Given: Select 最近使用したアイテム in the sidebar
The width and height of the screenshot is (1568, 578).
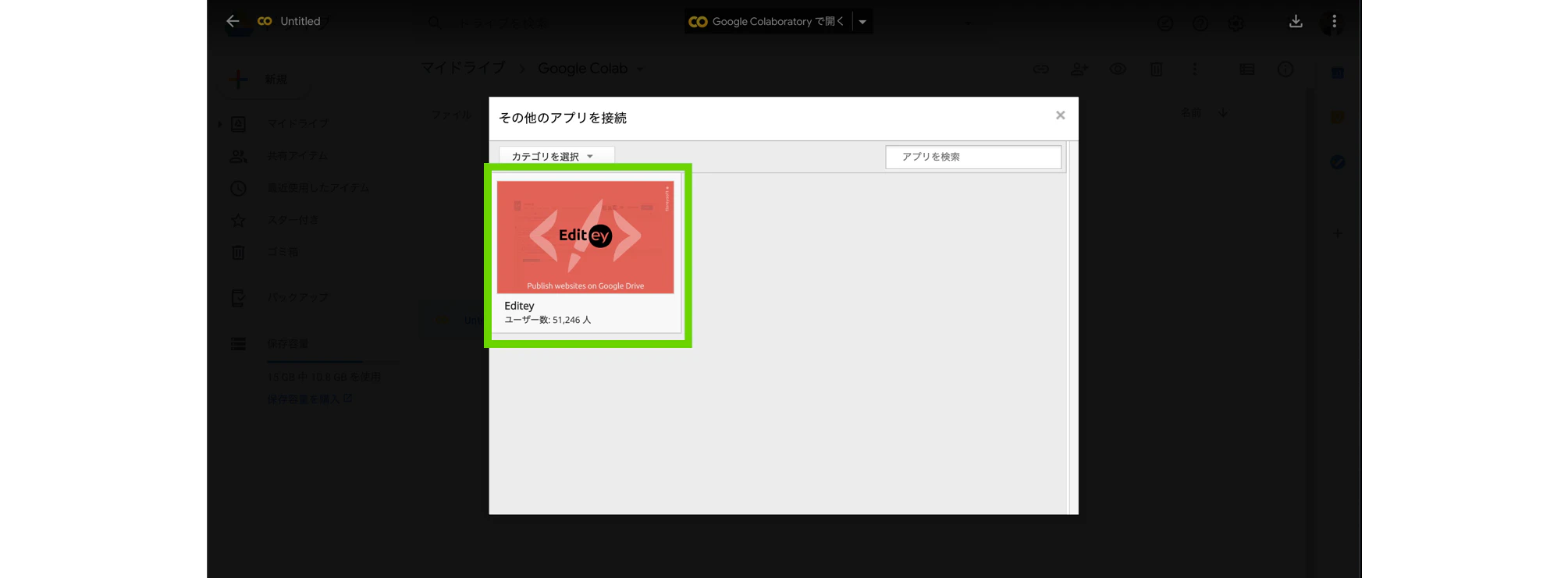Looking at the screenshot, I should tap(318, 188).
